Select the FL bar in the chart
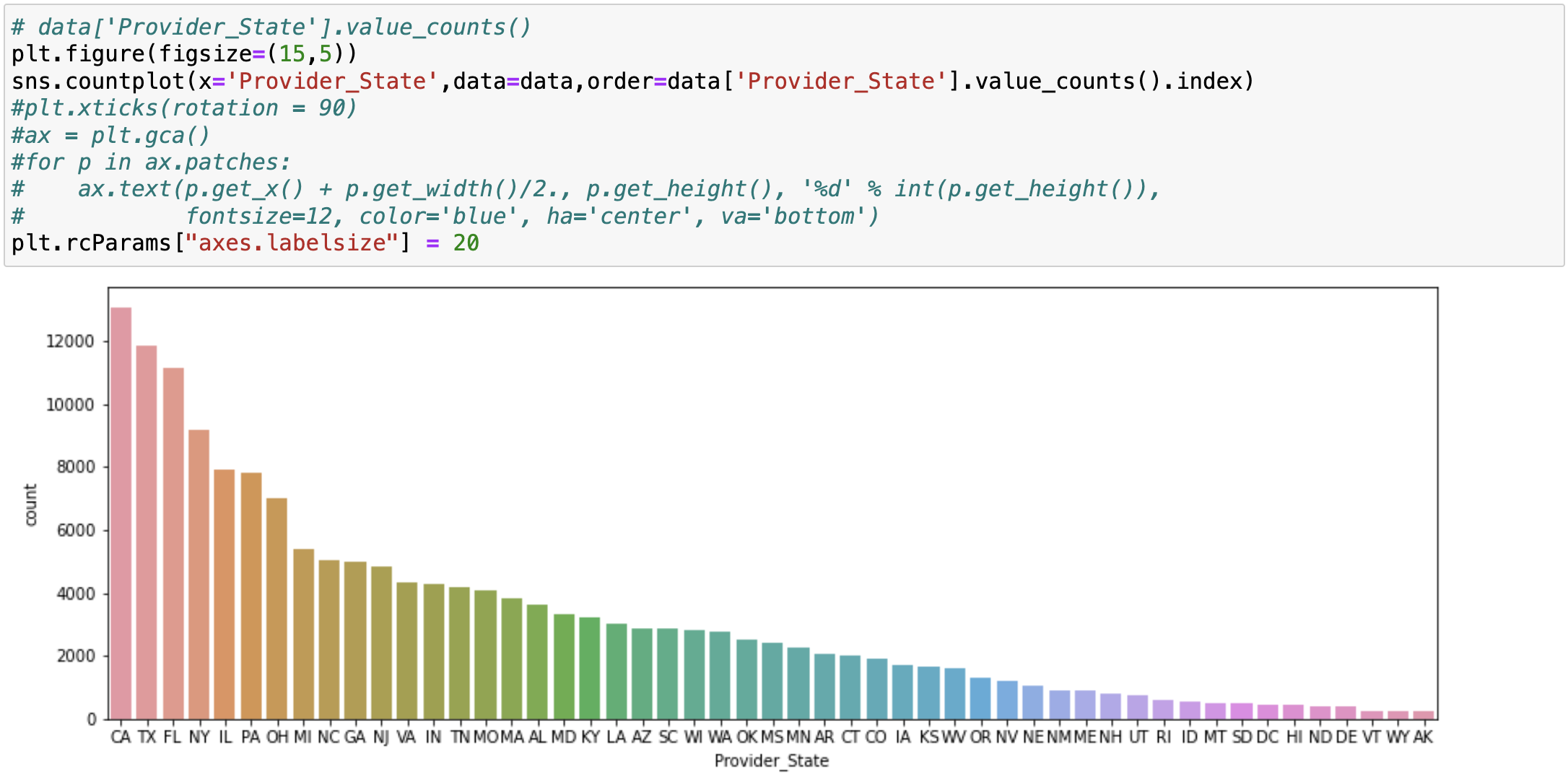 173,543
